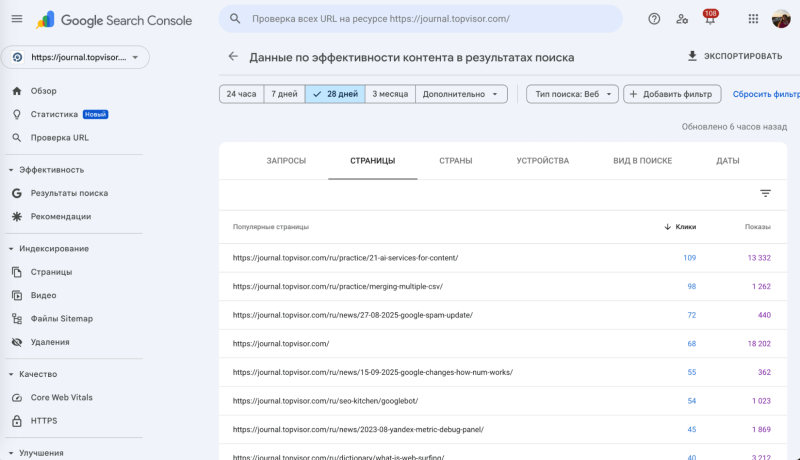Open row for 21-ai-services-for-content URL
Image resolution: width=800 pixels, height=460 pixels.
tap(503, 258)
